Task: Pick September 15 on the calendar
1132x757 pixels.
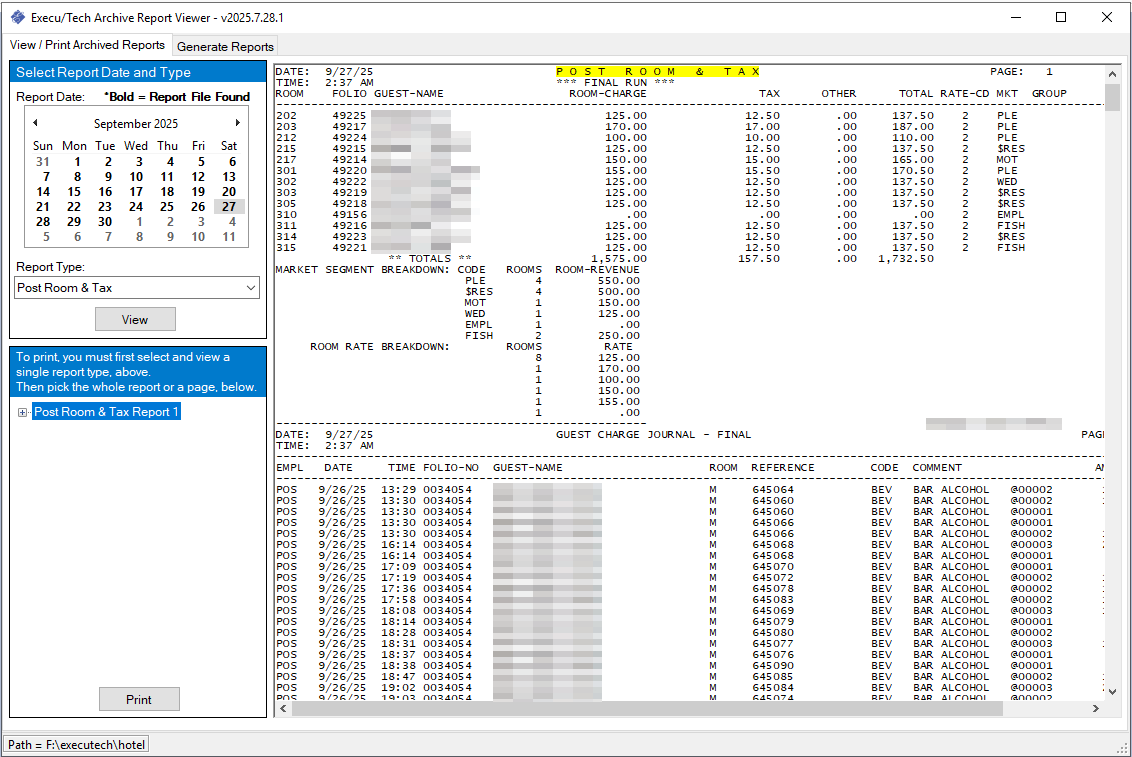Action: [x=74, y=192]
